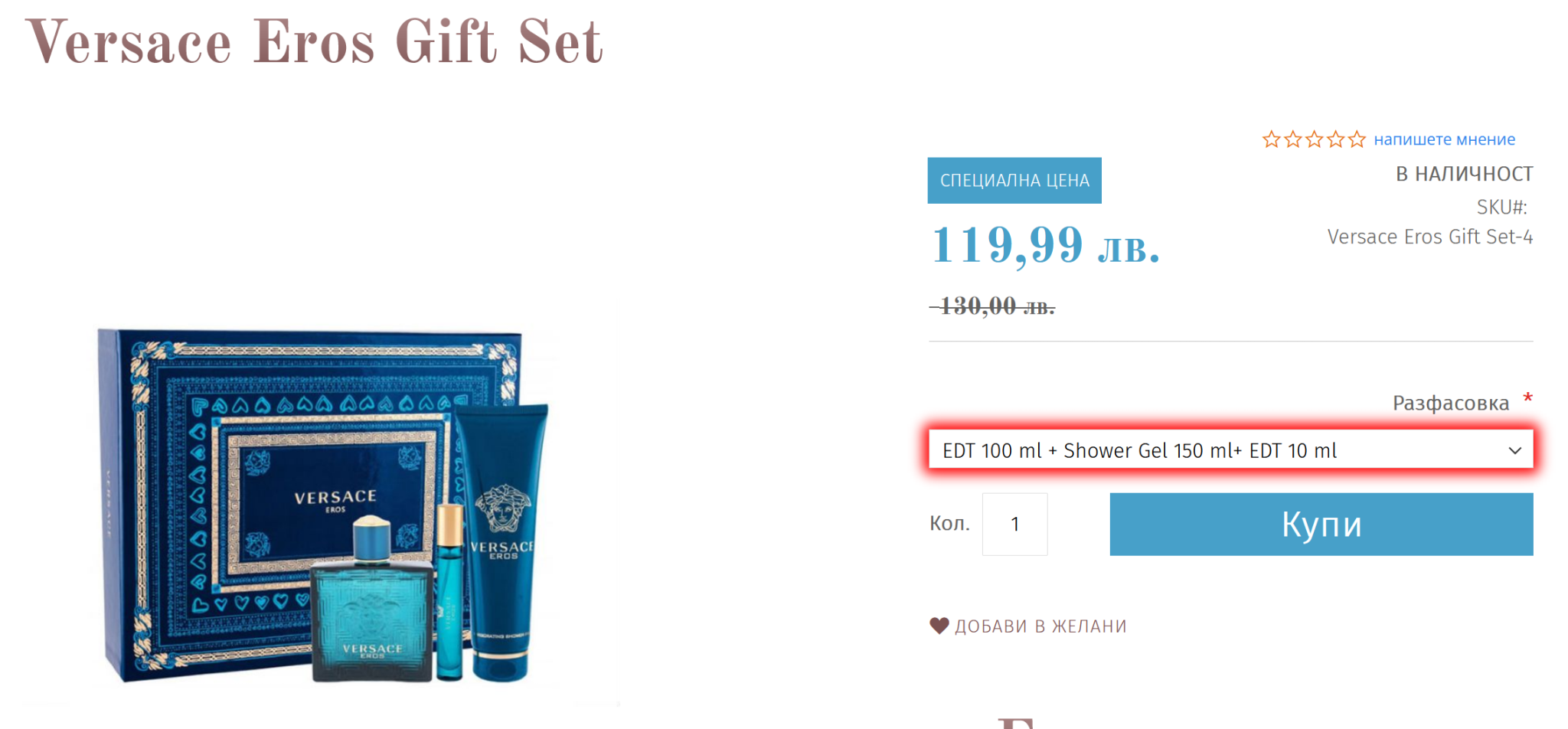Image resolution: width=1568 pixels, height=729 pixels.
Task: Open the Разфасовка dropdown
Action: coord(1230,449)
